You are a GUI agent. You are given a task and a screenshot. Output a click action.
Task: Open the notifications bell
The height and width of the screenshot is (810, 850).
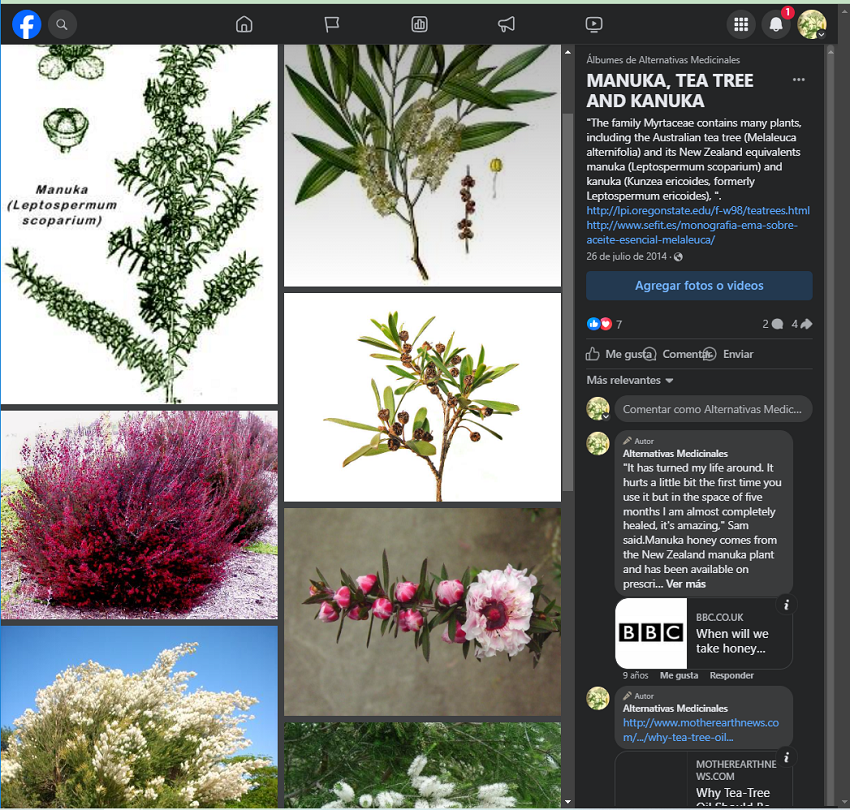pyautogui.click(x=776, y=24)
